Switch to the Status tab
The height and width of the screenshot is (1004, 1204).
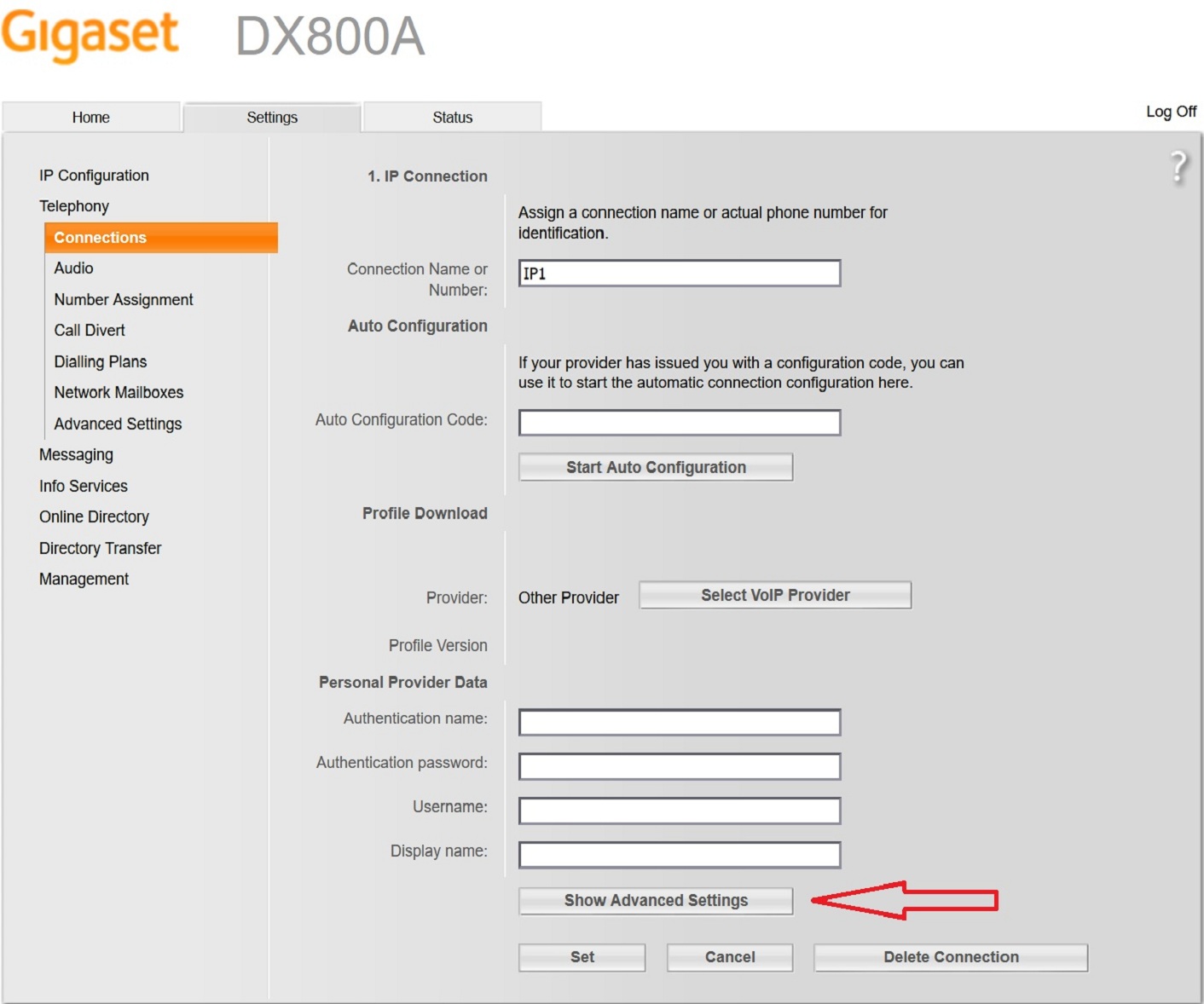[452, 118]
